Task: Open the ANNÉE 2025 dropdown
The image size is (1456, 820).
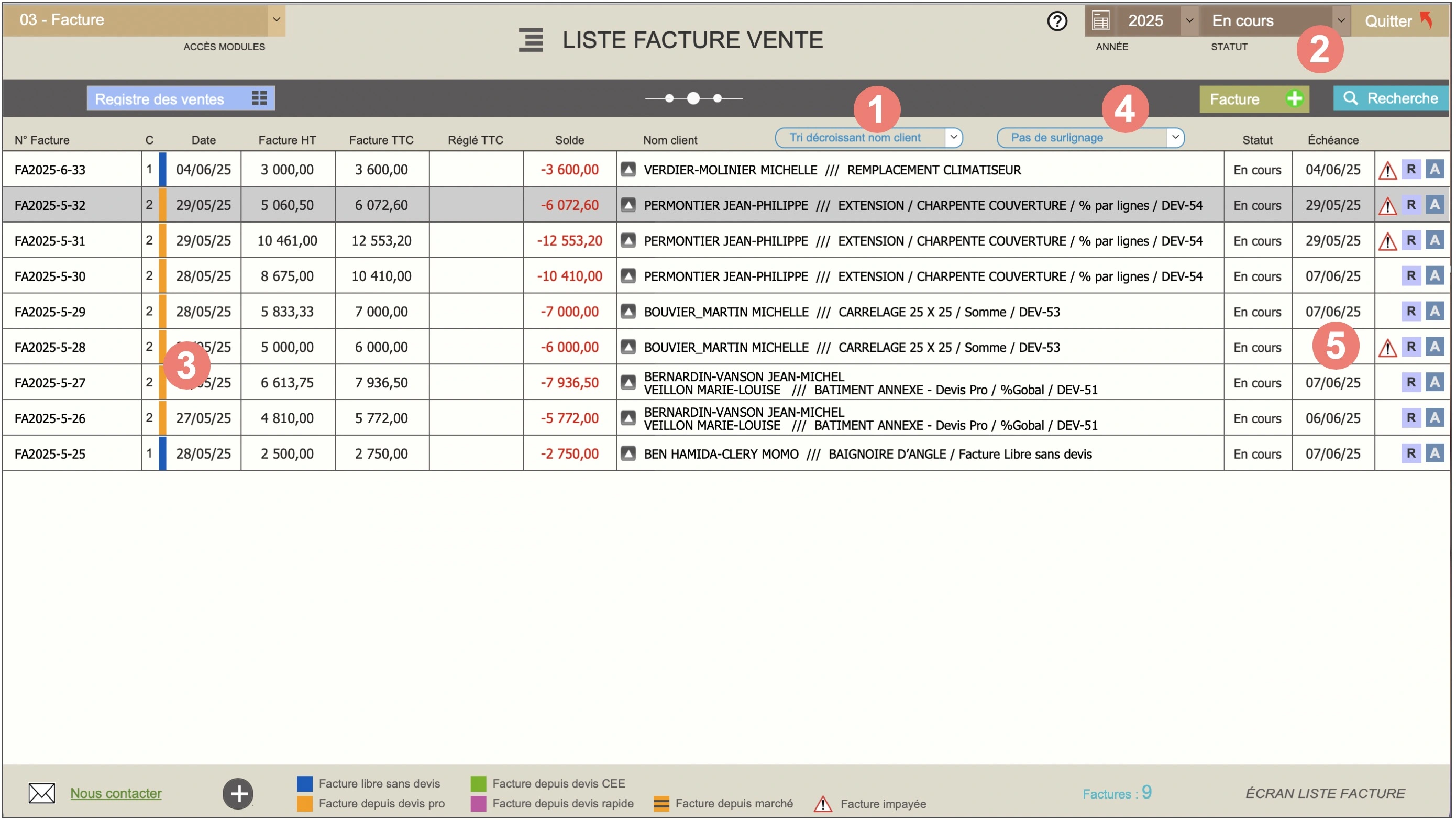Action: coord(1189,20)
